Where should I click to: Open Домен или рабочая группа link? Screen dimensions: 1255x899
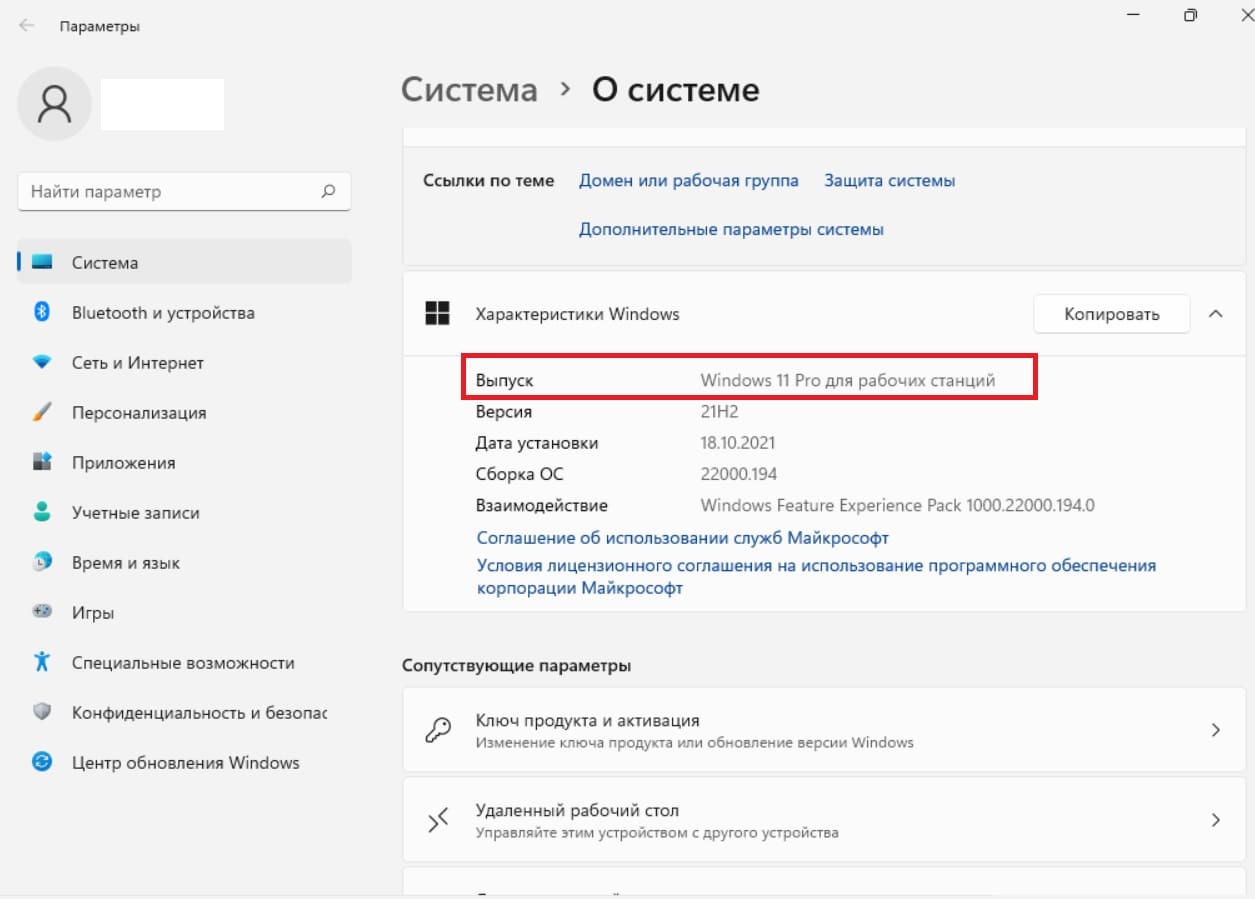pos(689,180)
